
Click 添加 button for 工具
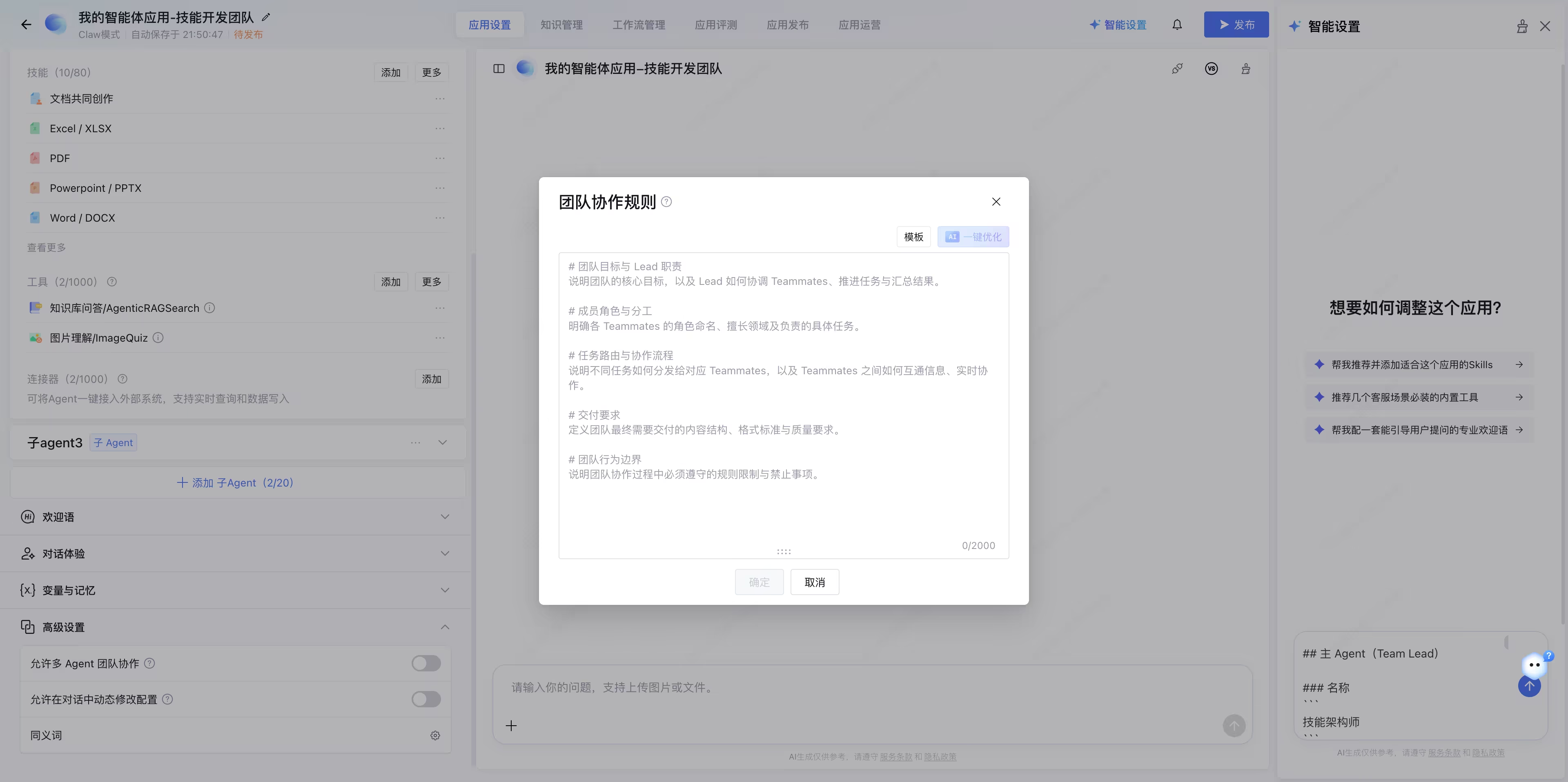391,282
